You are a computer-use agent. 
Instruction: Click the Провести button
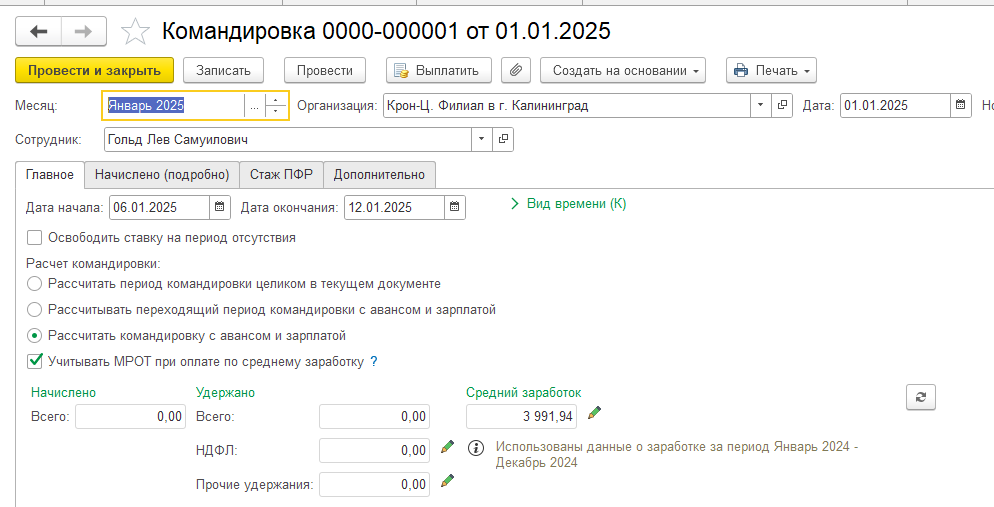point(325,70)
